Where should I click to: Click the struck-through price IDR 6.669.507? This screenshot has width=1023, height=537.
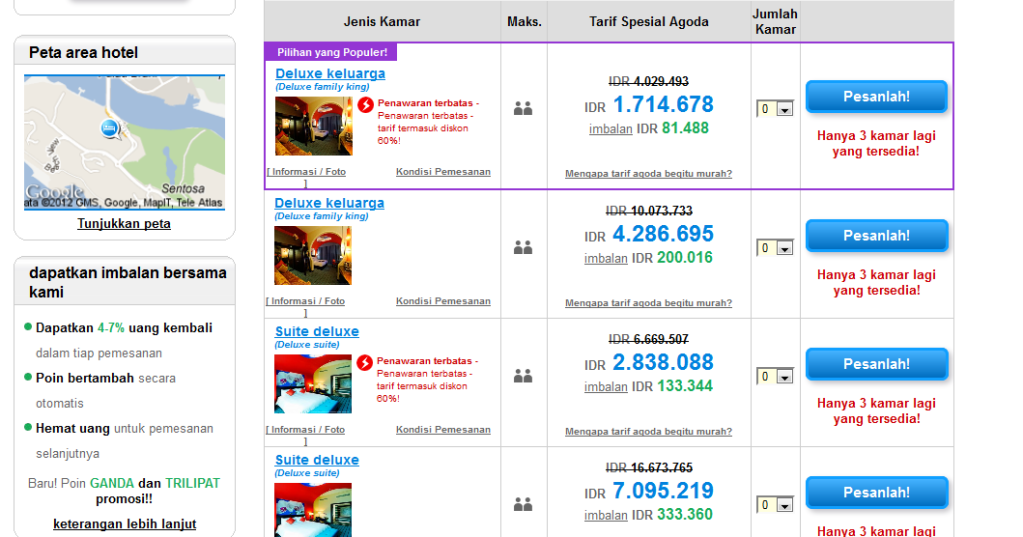pos(649,339)
